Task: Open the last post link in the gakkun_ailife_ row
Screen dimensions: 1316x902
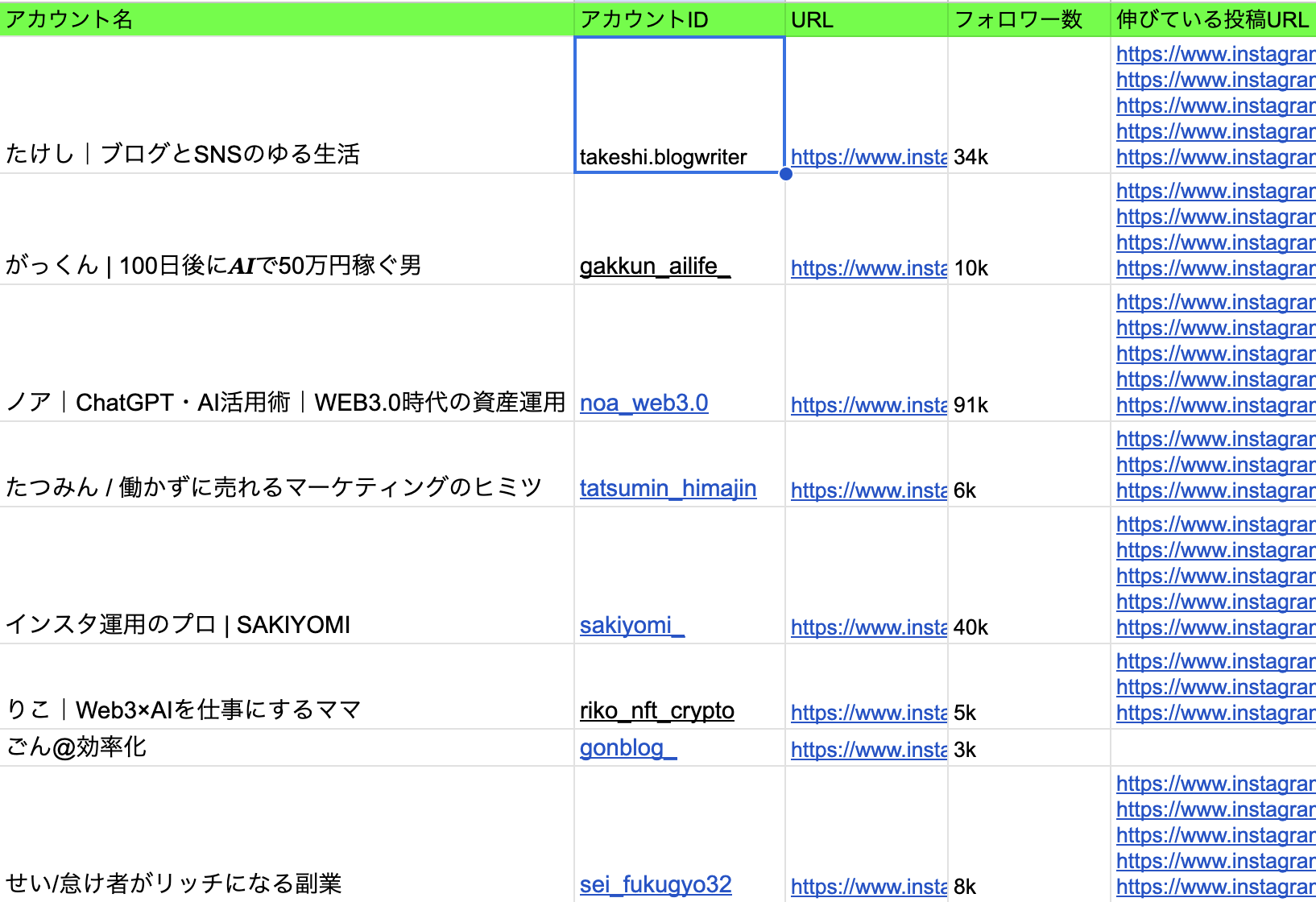Action: (x=1215, y=268)
